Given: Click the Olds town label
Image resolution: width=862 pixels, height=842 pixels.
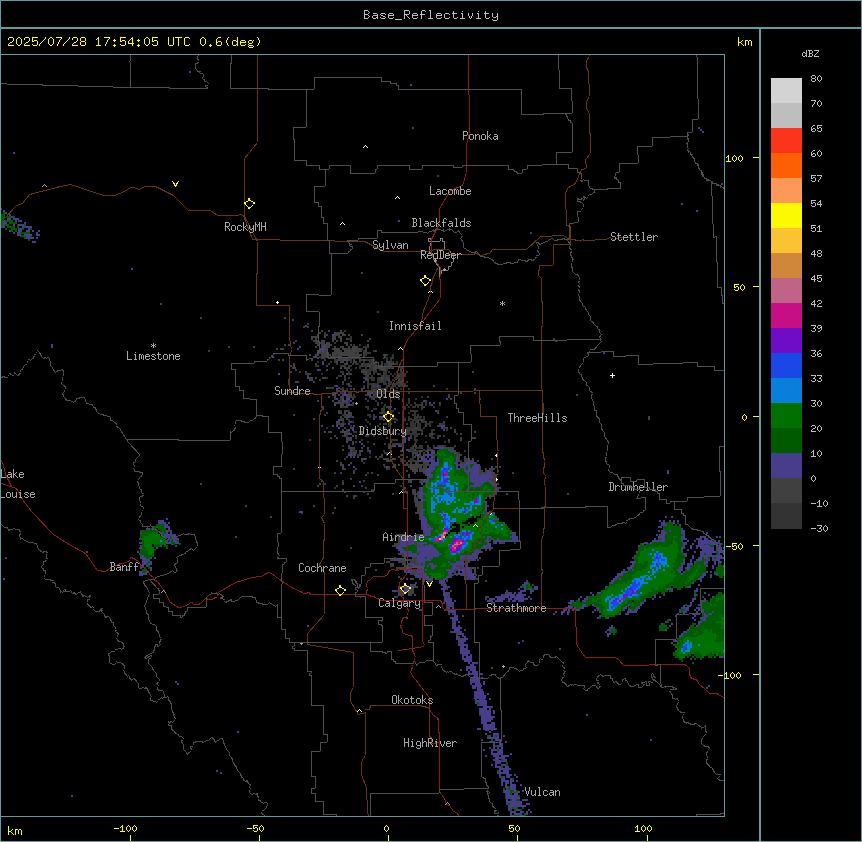Looking at the screenshot, I should (388, 394).
